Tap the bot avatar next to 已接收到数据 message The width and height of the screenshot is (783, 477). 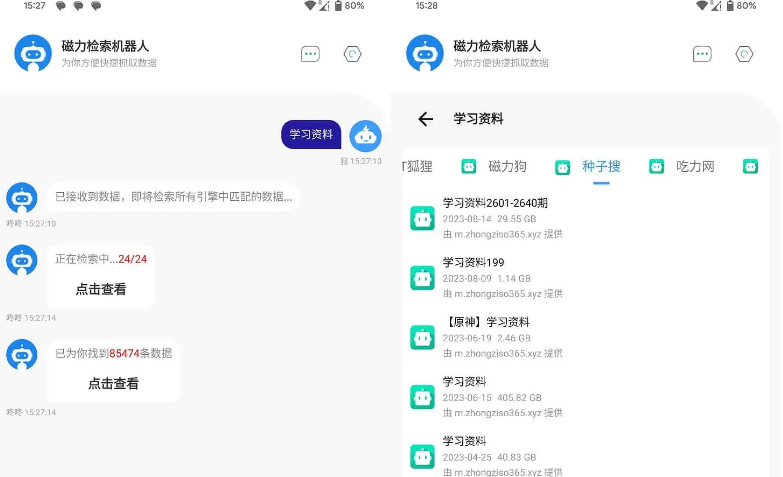[21, 198]
